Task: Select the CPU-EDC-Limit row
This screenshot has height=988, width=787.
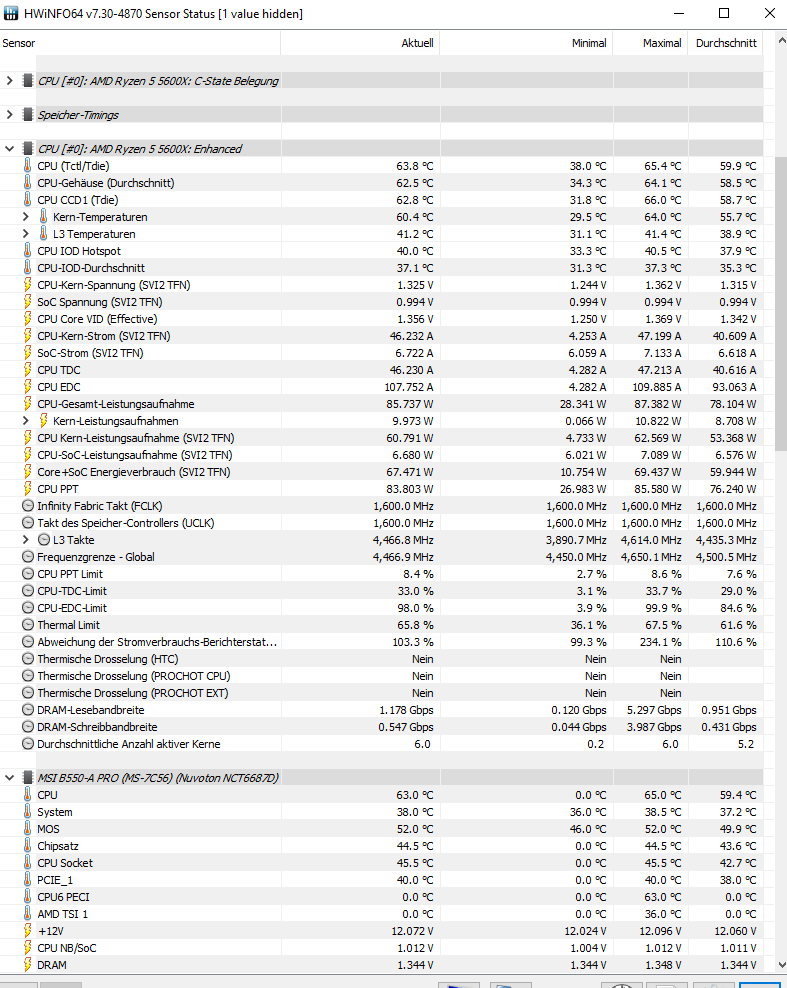Action: coord(382,608)
